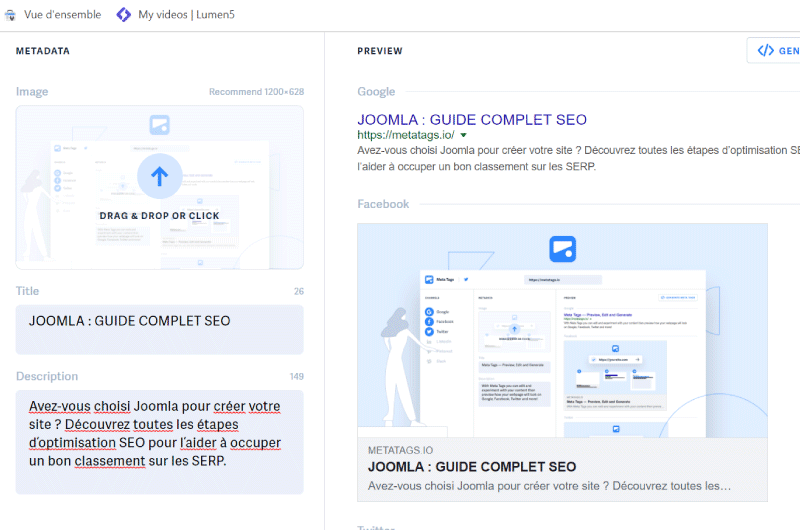Click the Facebook section label

pyautogui.click(x=383, y=204)
